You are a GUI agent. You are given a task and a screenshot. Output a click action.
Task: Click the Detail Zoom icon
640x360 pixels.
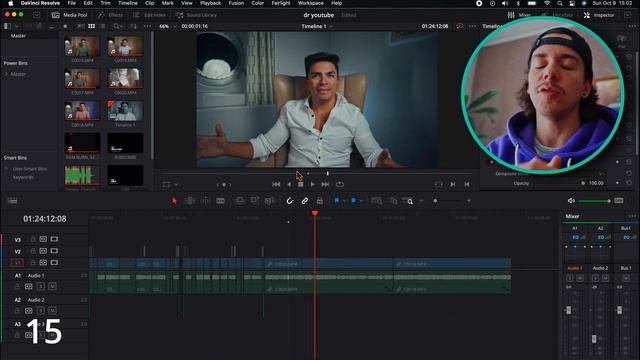393,201
